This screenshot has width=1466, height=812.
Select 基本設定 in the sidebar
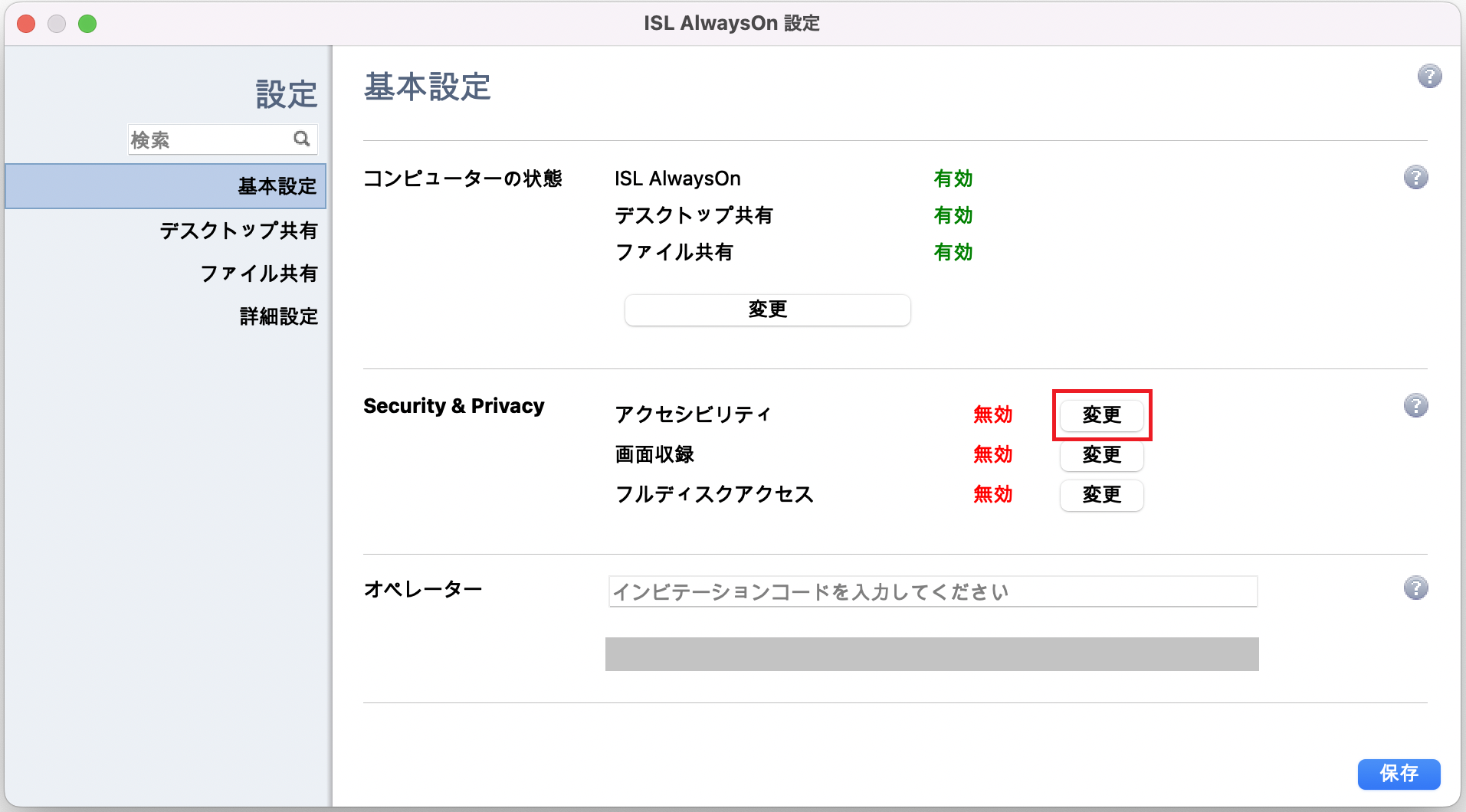point(166,186)
